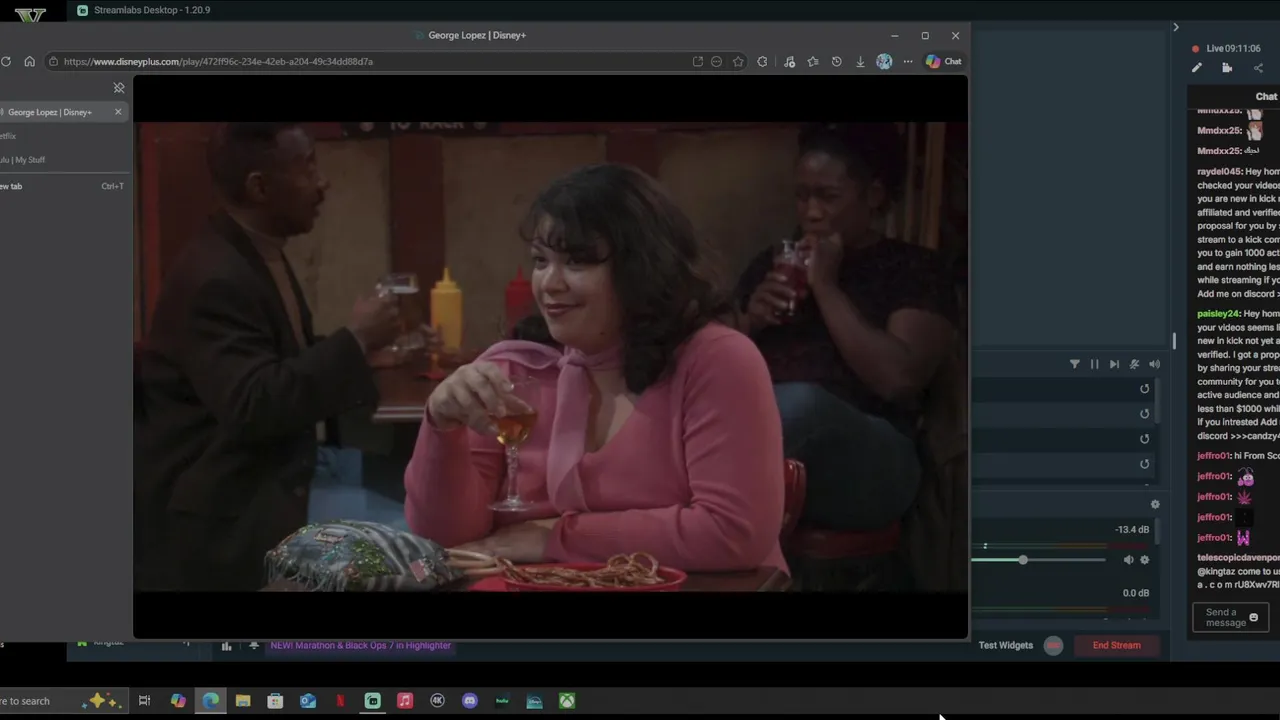The image size is (1280, 720).
Task: Toggle the Streamlabs event volume speaker icon
Action: [1154, 364]
